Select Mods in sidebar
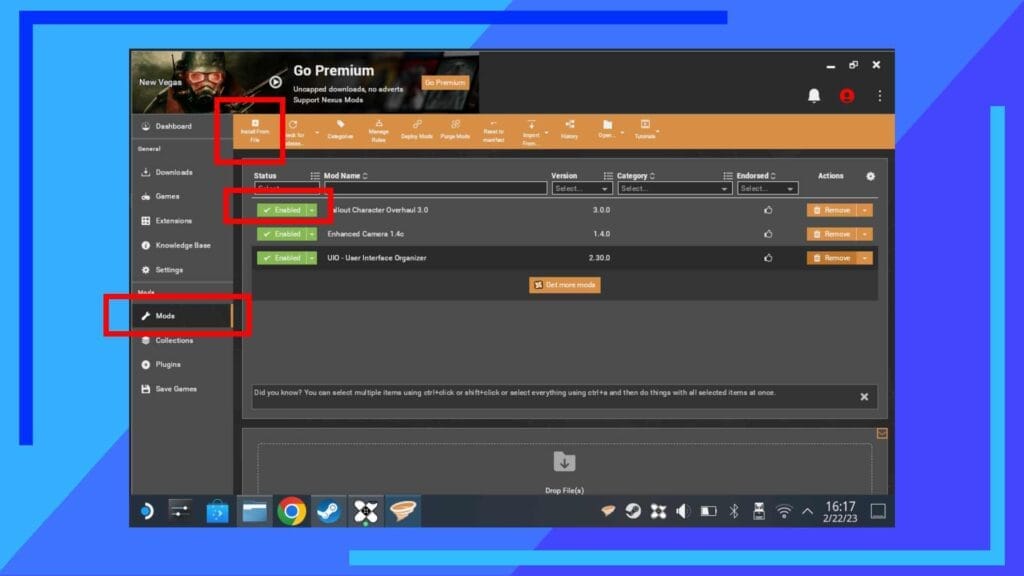This screenshot has width=1024, height=576. 182,316
